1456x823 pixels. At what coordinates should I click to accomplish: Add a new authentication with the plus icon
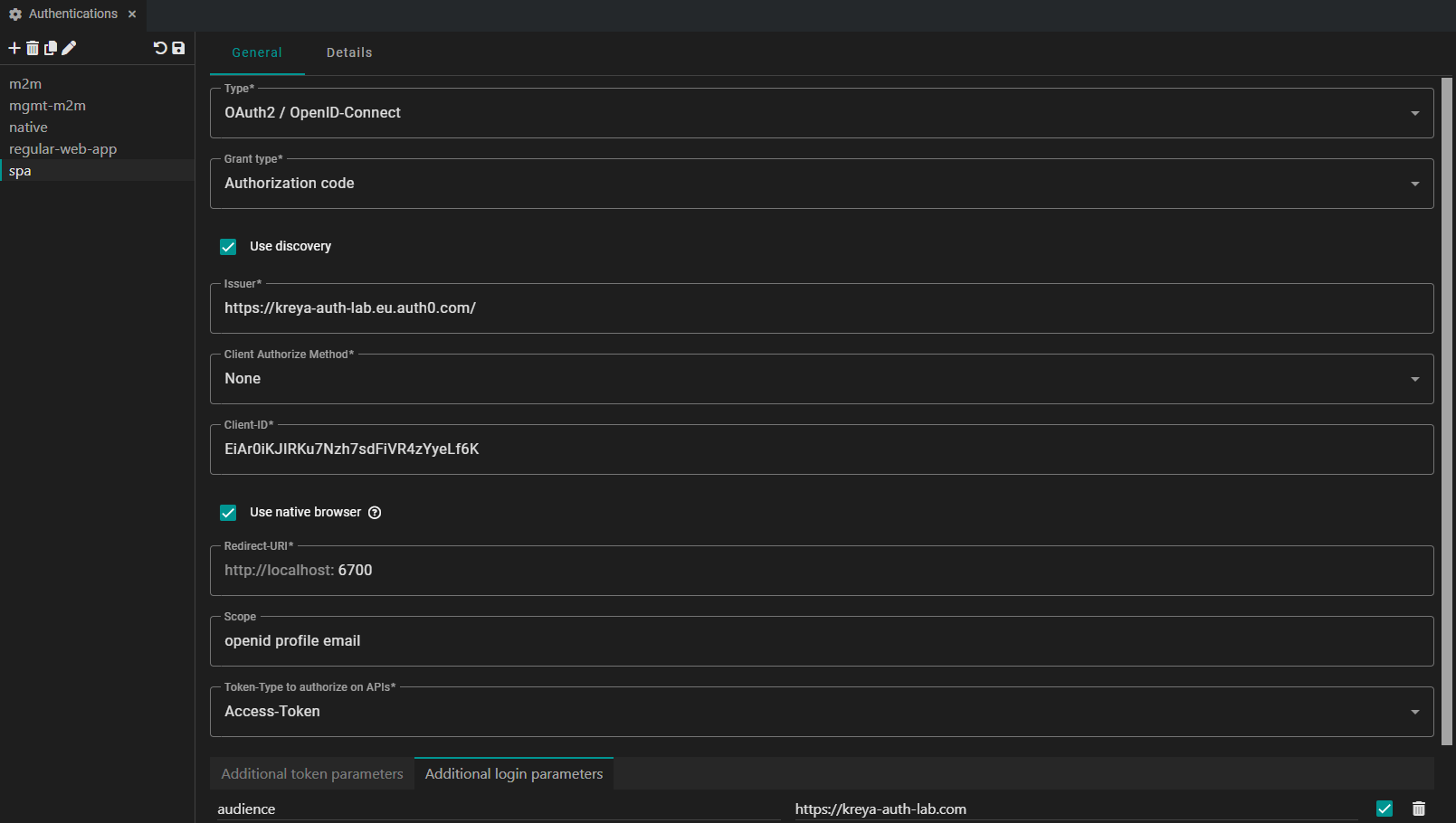[14, 48]
